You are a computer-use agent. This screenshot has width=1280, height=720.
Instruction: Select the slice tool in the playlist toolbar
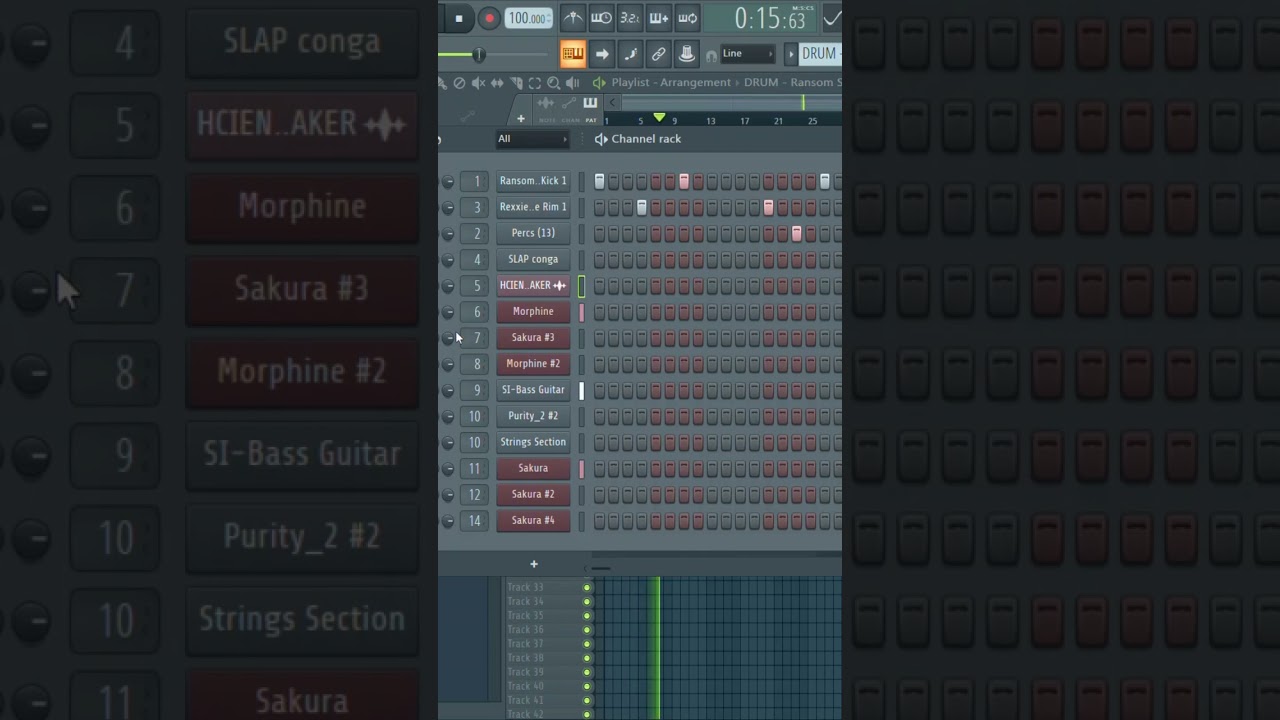click(x=516, y=83)
